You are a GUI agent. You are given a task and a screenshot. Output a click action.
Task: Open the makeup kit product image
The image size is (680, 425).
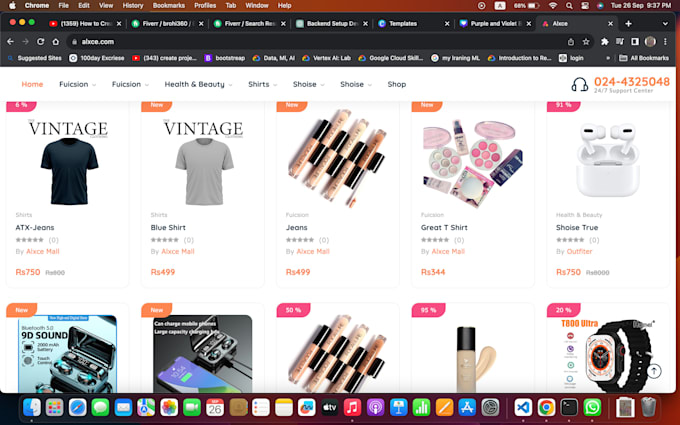473,163
